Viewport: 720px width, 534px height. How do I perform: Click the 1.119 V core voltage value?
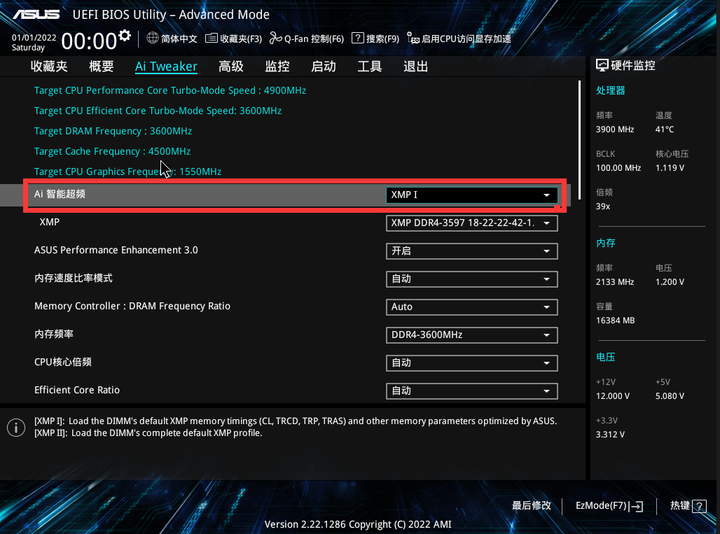[x=669, y=168]
